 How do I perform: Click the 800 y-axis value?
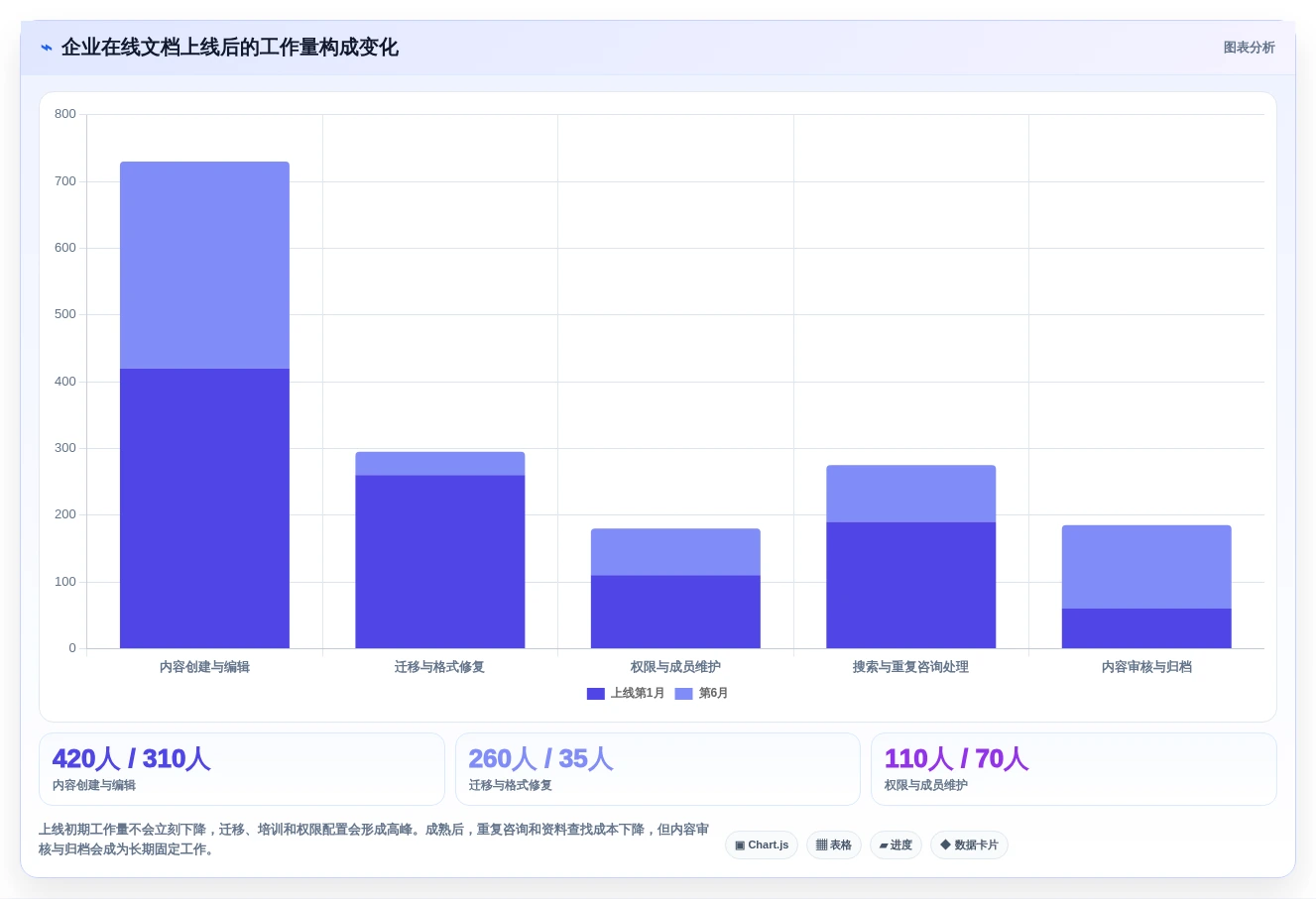[x=65, y=114]
